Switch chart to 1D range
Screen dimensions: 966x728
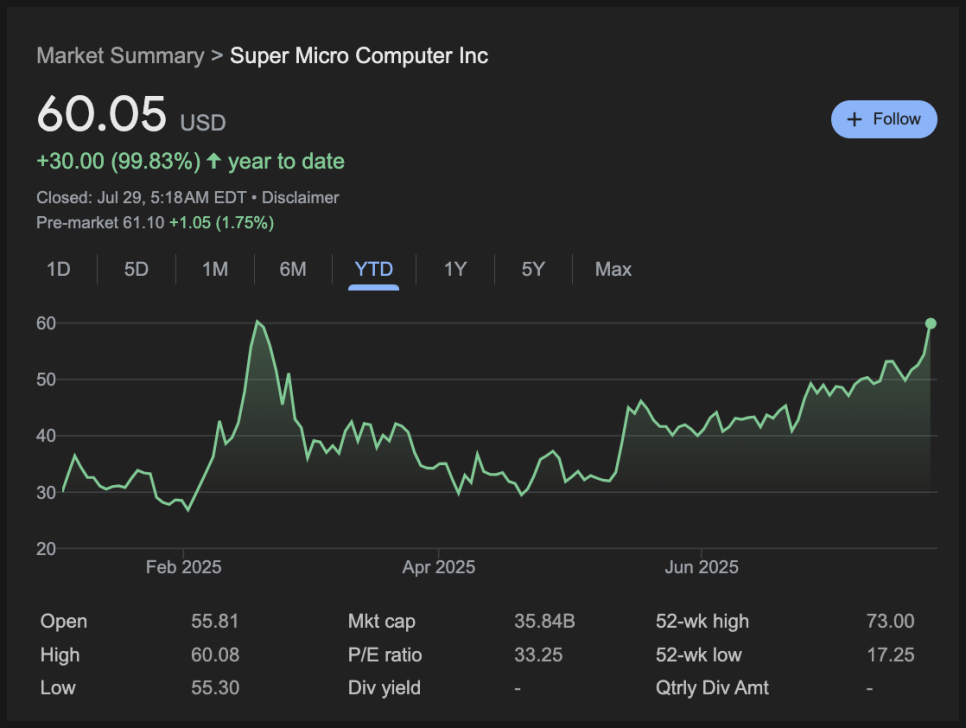tap(59, 269)
